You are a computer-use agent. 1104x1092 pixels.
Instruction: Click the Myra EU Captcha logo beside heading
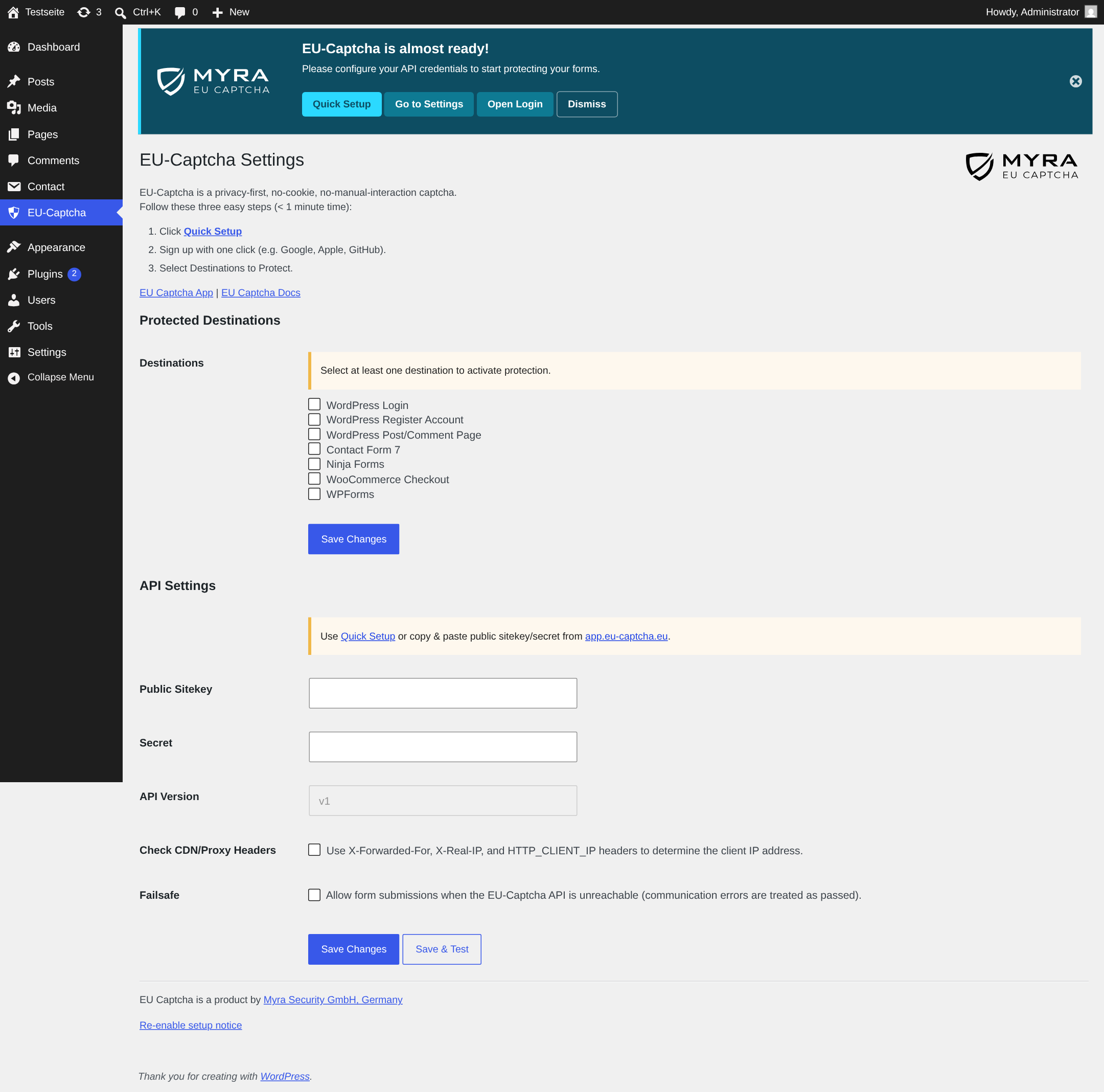(1022, 166)
